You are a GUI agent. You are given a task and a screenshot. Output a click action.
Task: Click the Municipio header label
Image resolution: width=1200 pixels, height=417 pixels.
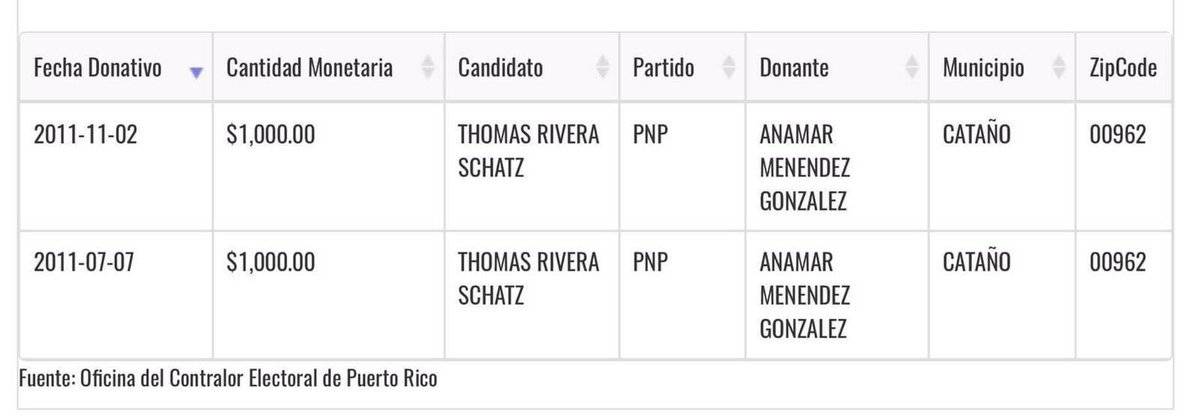coord(984,68)
